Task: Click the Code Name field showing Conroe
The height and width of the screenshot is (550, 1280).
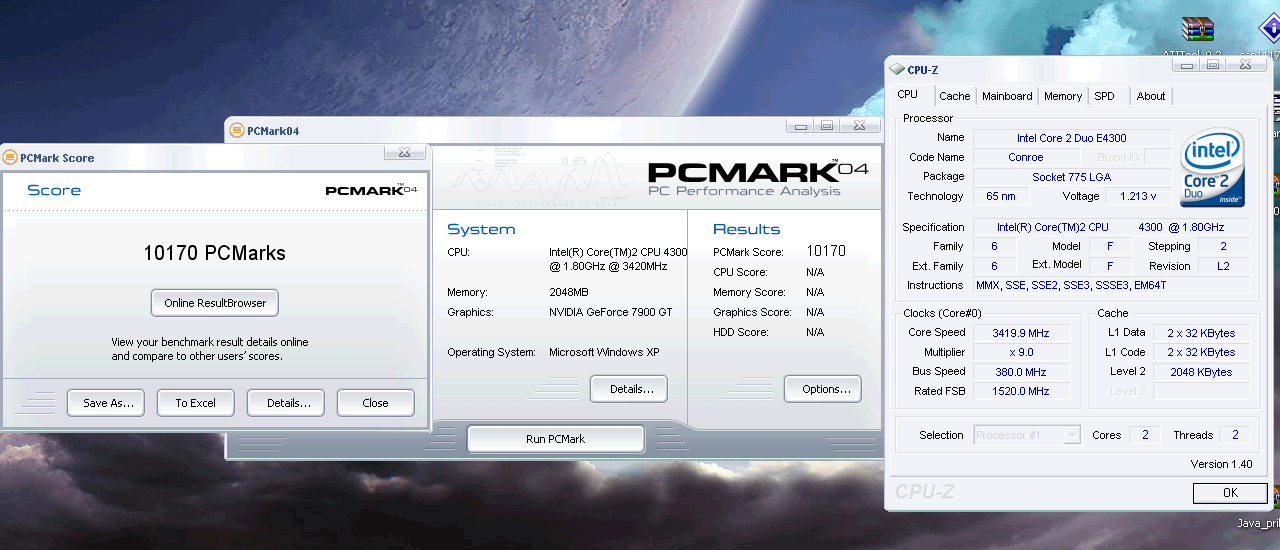Action: coord(1025,157)
